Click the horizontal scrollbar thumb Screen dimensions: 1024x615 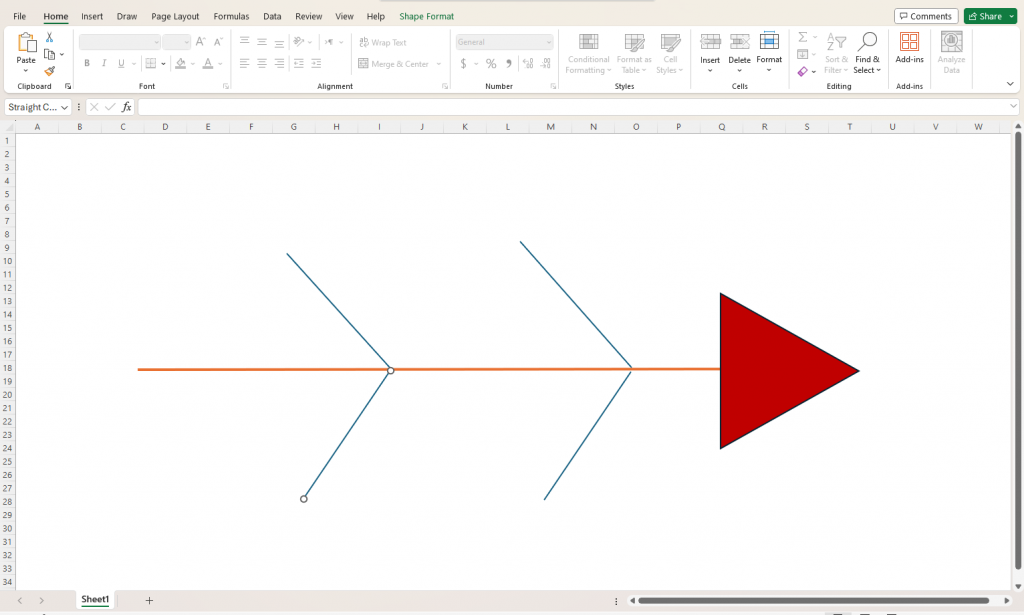point(813,601)
